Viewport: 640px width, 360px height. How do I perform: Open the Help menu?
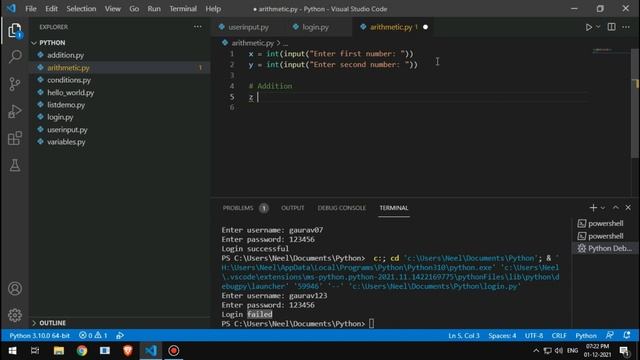[x=213, y=9]
